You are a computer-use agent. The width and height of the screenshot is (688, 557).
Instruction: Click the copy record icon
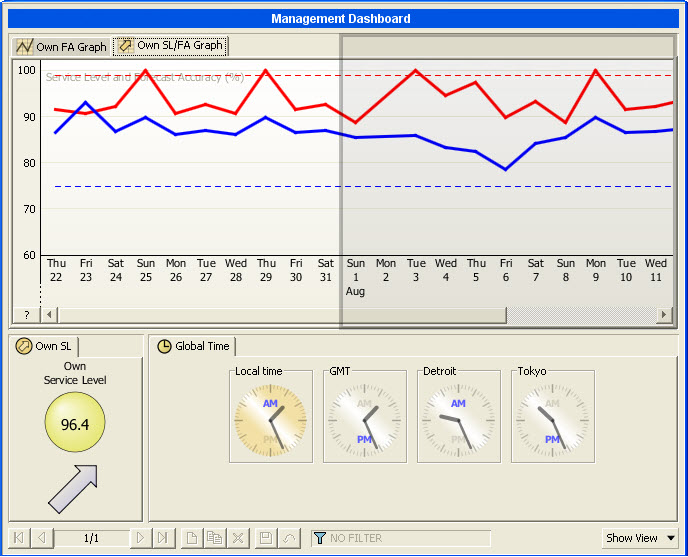(x=214, y=538)
